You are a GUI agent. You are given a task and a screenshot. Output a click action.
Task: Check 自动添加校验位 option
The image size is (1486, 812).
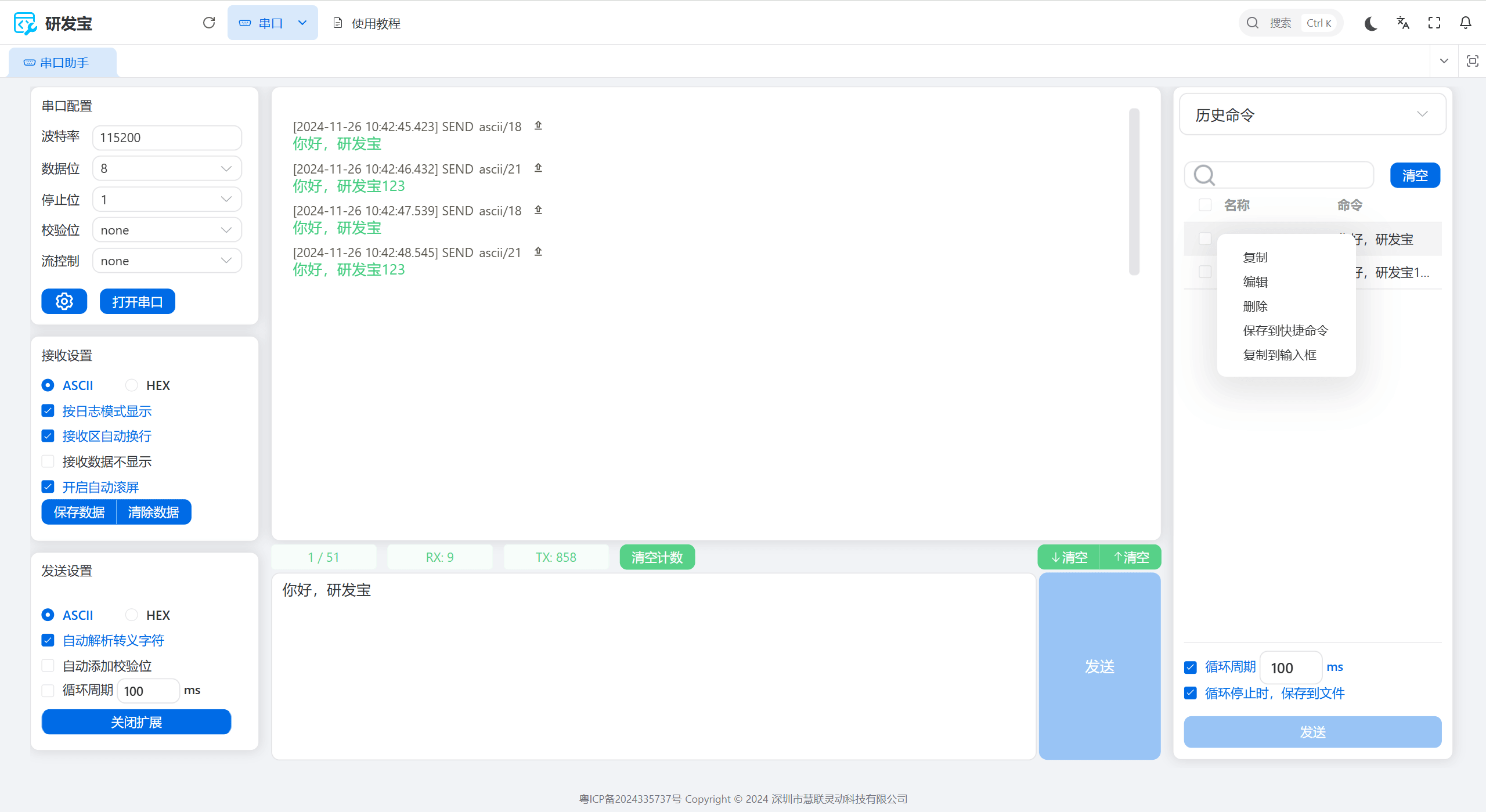click(48, 666)
